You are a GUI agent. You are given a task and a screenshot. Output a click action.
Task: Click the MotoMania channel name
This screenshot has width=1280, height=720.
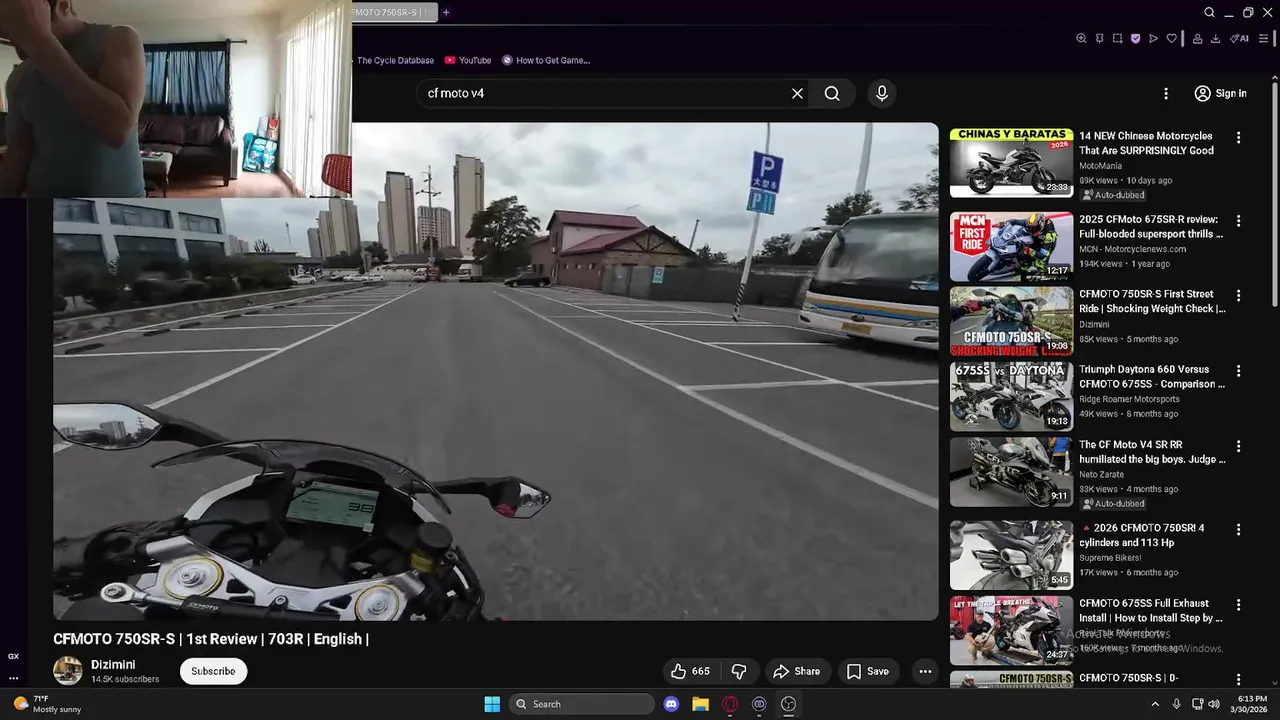(x=1100, y=166)
